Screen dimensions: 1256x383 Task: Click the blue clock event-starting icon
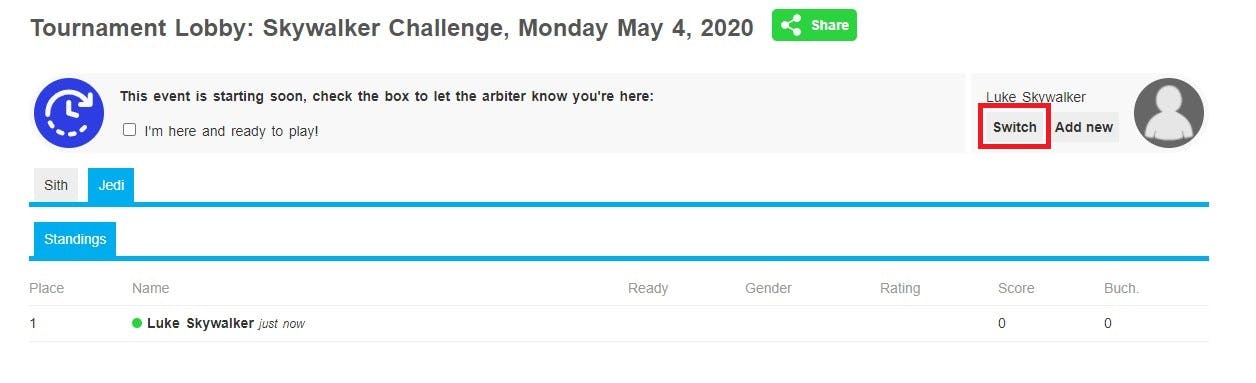(69, 113)
